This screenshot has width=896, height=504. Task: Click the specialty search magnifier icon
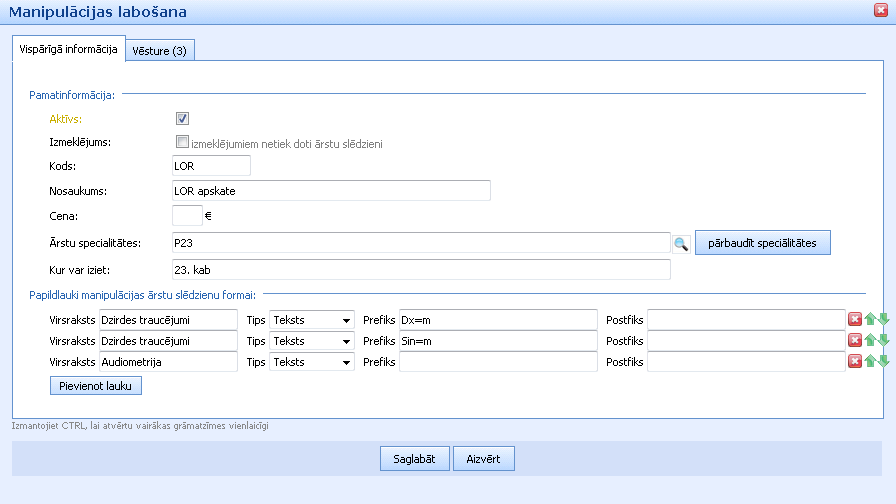click(x=681, y=243)
